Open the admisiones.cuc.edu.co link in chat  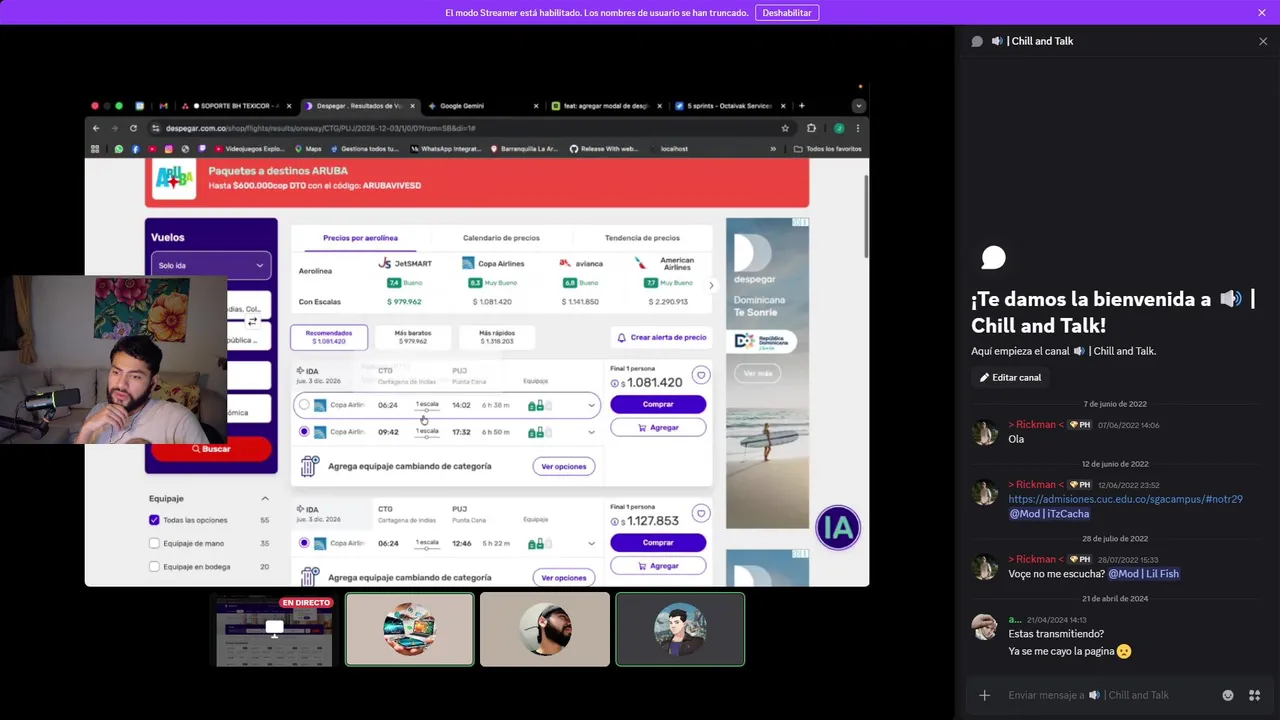(1125, 499)
